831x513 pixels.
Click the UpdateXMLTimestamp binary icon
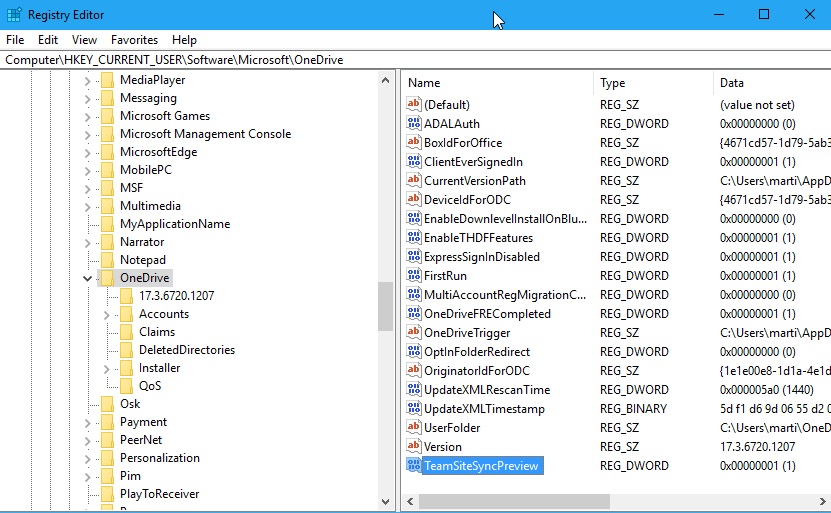coord(413,409)
